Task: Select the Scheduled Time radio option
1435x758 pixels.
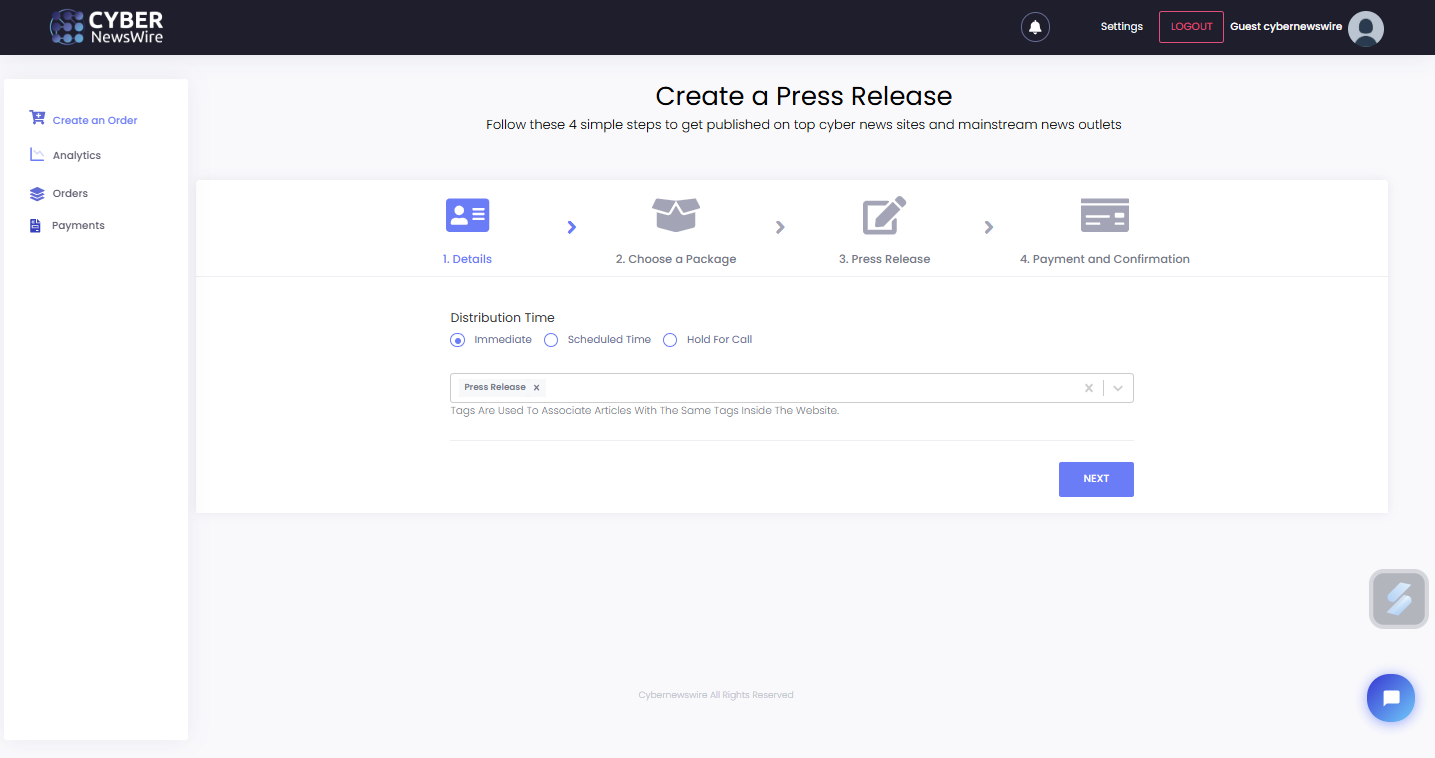Action: click(x=551, y=340)
